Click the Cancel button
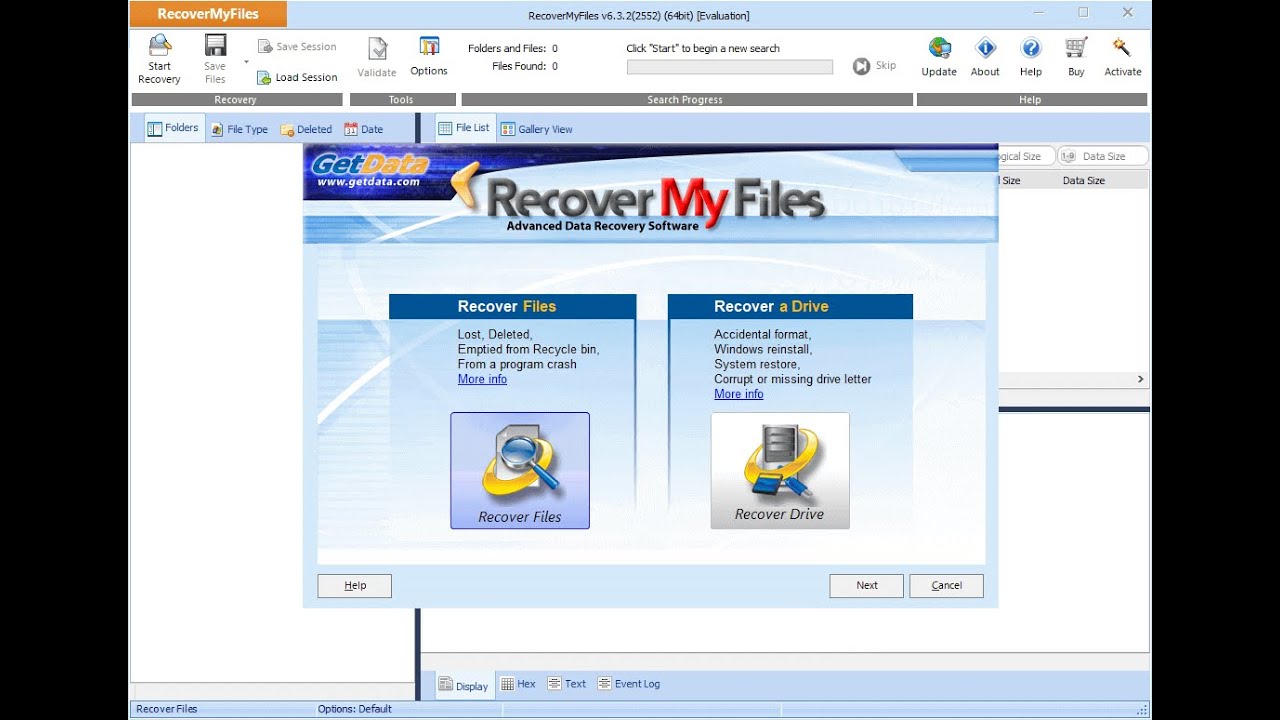Image resolution: width=1280 pixels, height=720 pixels. click(x=947, y=586)
